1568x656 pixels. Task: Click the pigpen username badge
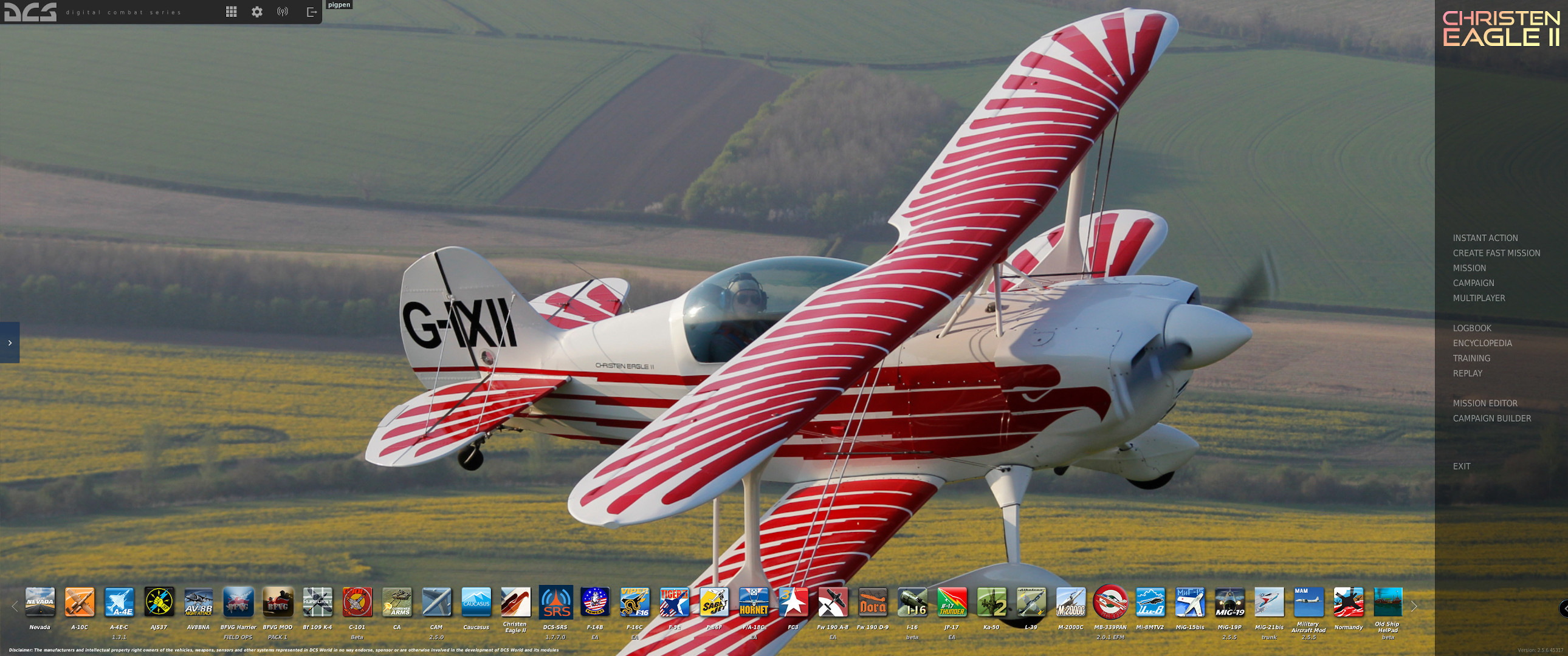[x=339, y=4]
